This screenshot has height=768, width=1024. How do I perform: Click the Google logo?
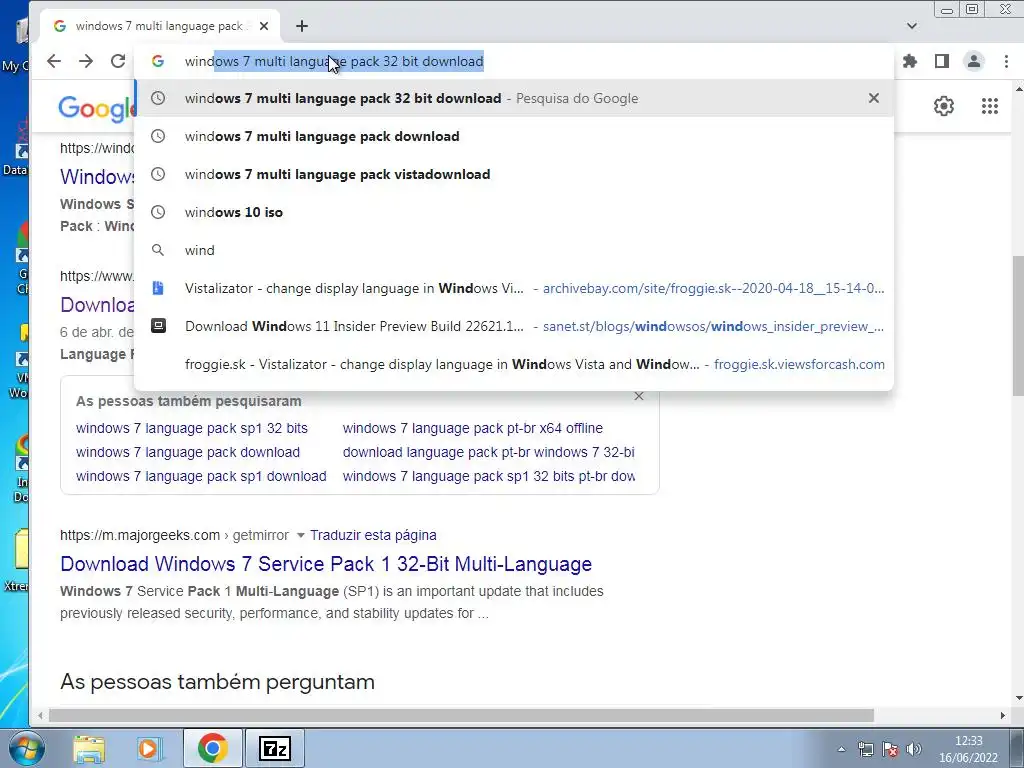click(97, 108)
